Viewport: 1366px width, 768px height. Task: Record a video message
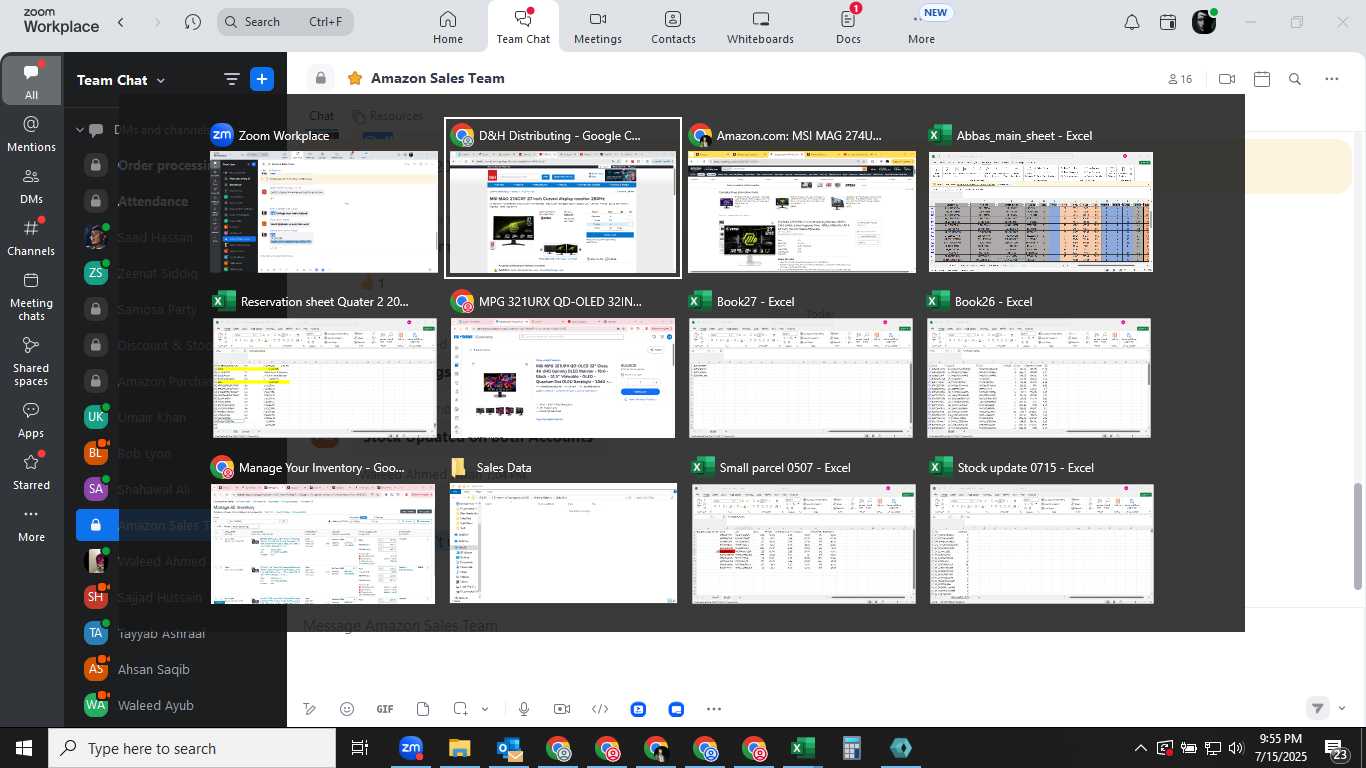pyautogui.click(x=562, y=709)
